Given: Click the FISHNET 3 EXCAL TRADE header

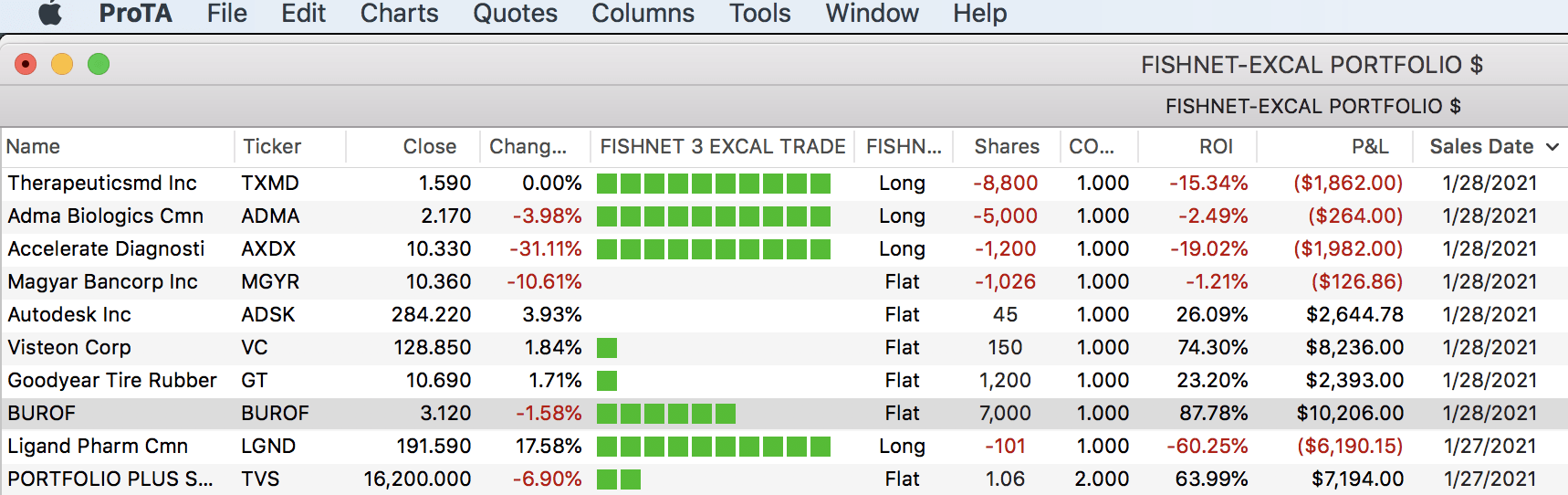Looking at the screenshot, I should (722, 146).
